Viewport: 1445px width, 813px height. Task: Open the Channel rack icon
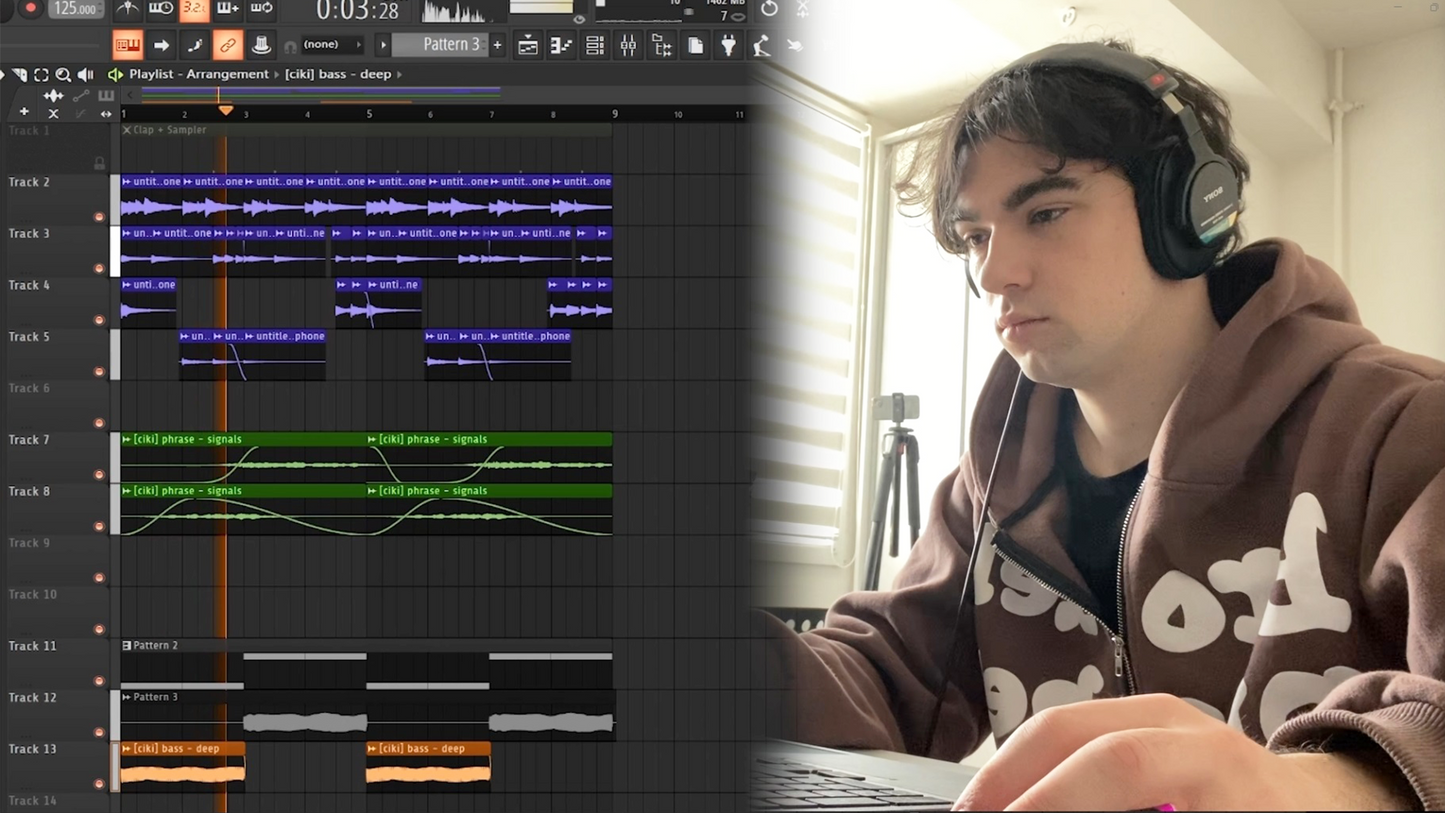[x=595, y=45]
